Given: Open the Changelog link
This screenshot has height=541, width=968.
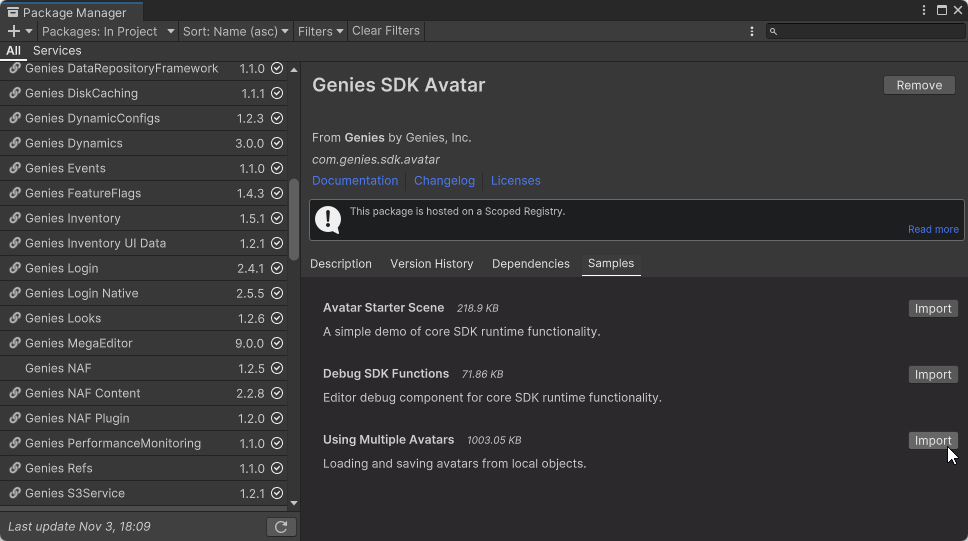Looking at the screenshot, I should click(x=444, y=181).
